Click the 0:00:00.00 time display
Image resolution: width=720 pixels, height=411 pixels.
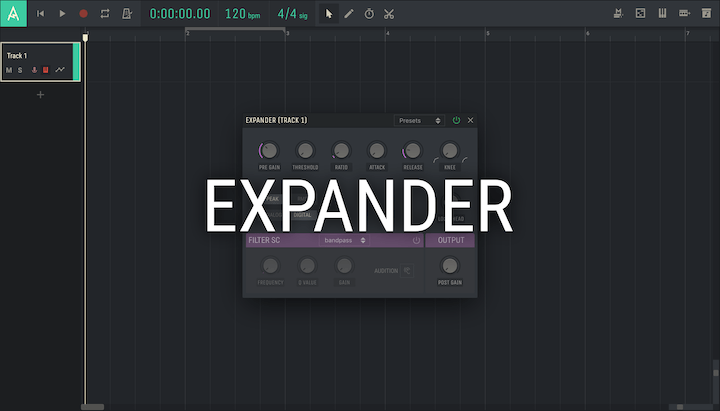(x=180, y=14)
